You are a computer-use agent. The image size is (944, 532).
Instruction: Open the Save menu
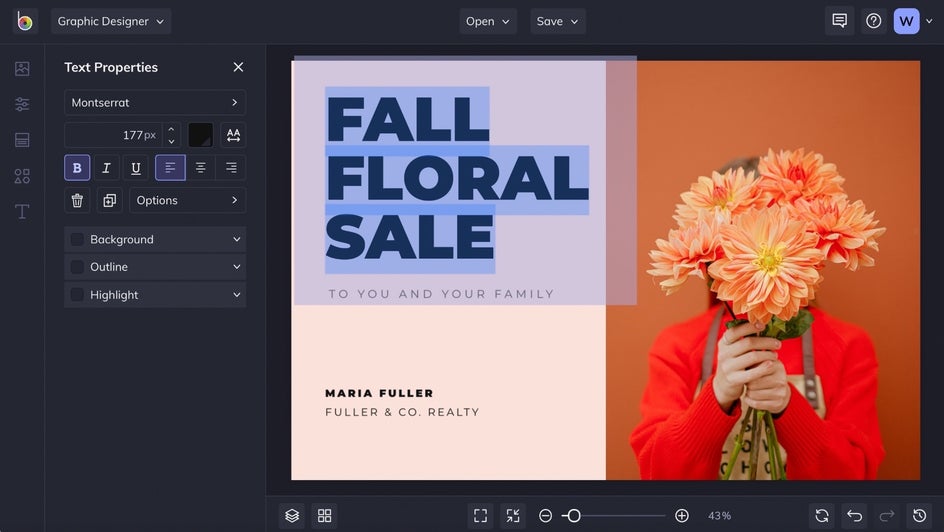pos(558,21)
